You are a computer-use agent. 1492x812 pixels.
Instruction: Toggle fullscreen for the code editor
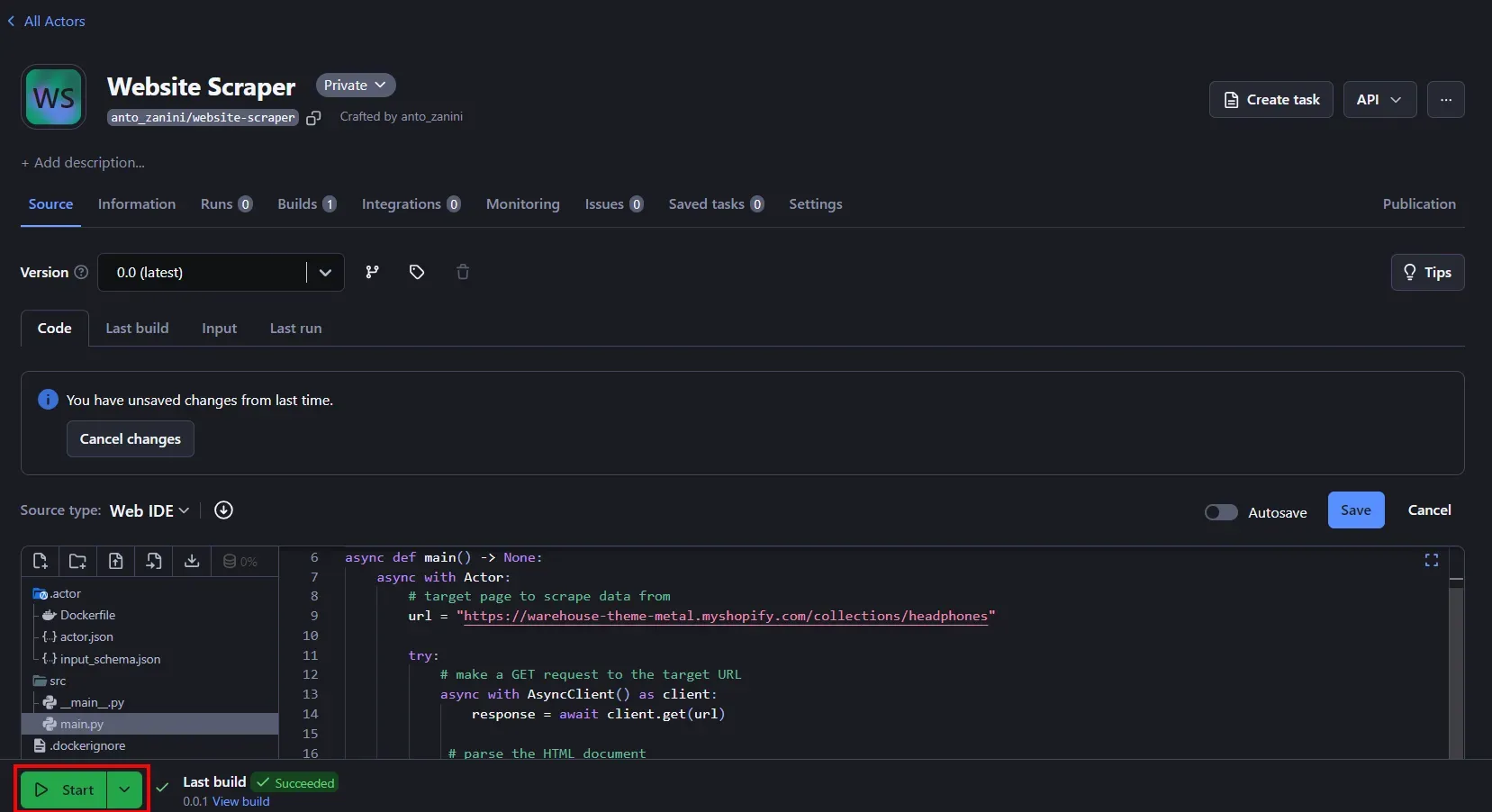(1432, 560)
